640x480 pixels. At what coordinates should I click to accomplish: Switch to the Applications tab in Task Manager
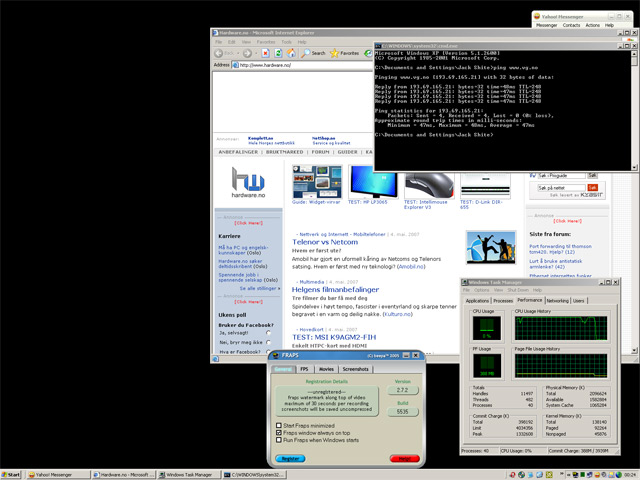coord(477,301)
